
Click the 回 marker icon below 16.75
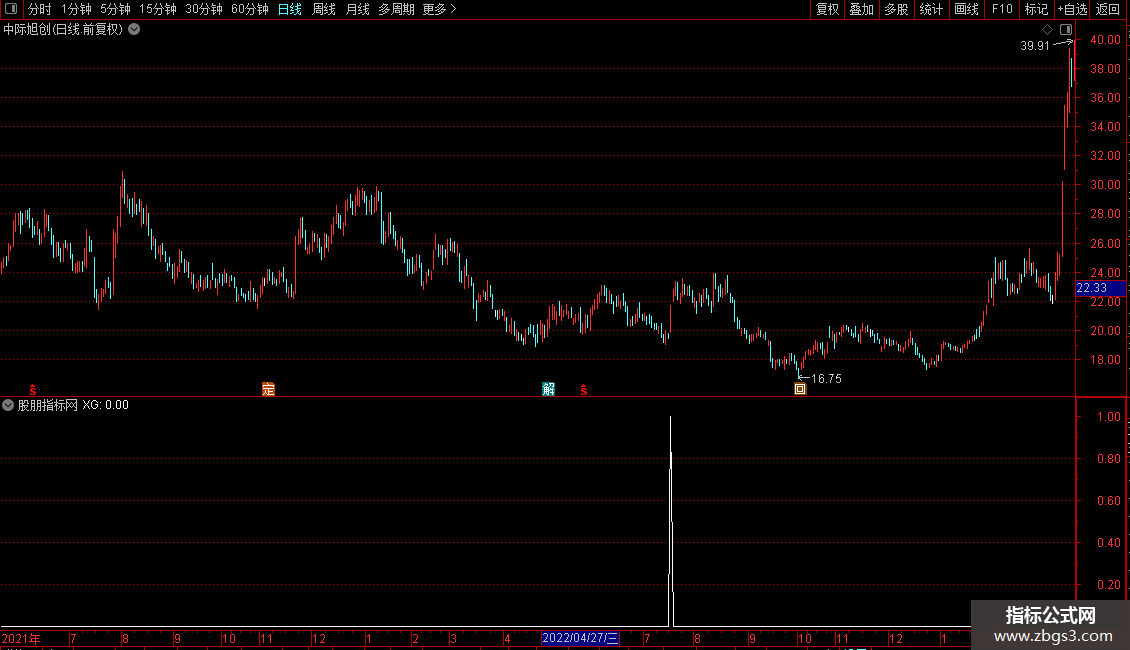click(x=800, y=389)
